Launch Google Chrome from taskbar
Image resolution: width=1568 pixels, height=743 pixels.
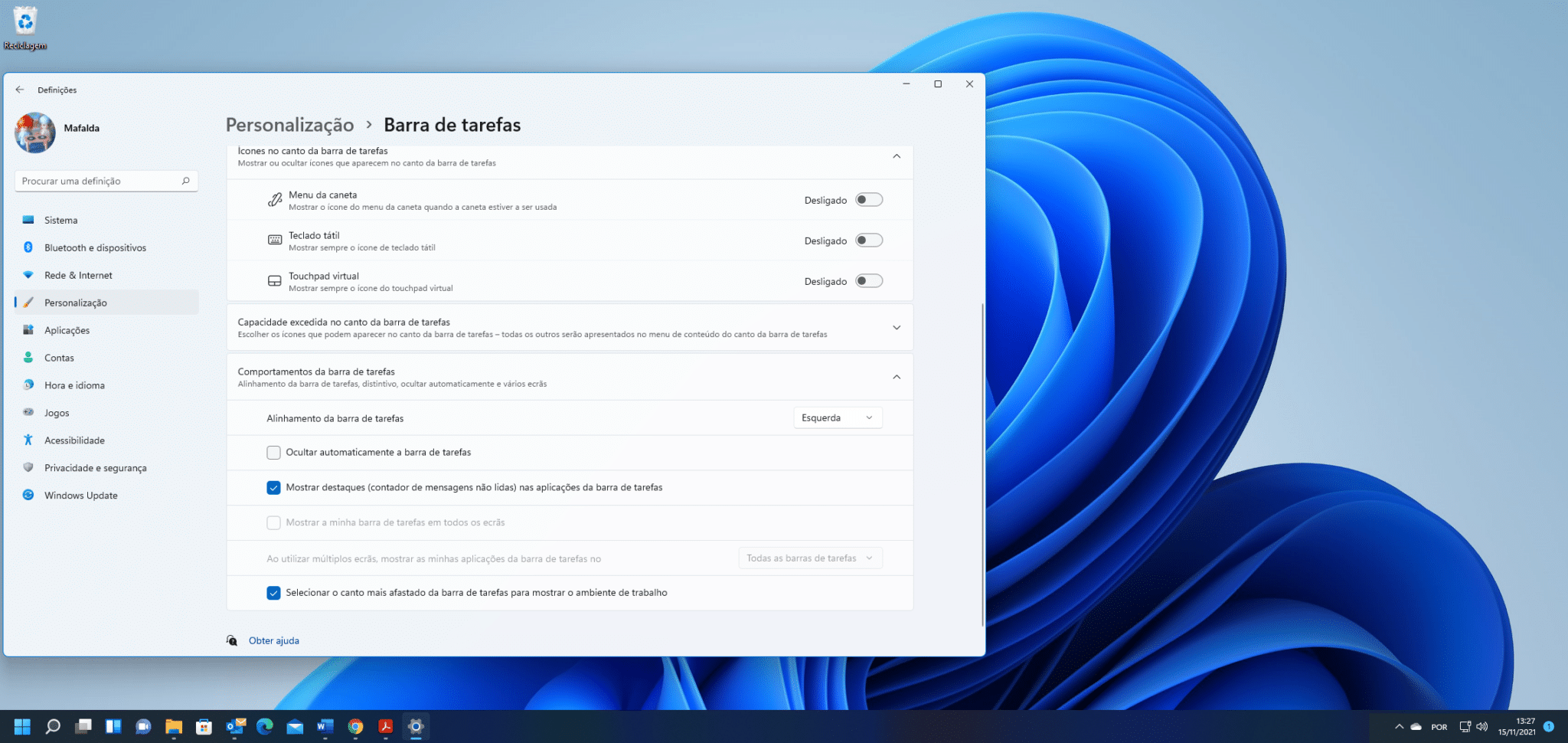click(x=355, y=726)
